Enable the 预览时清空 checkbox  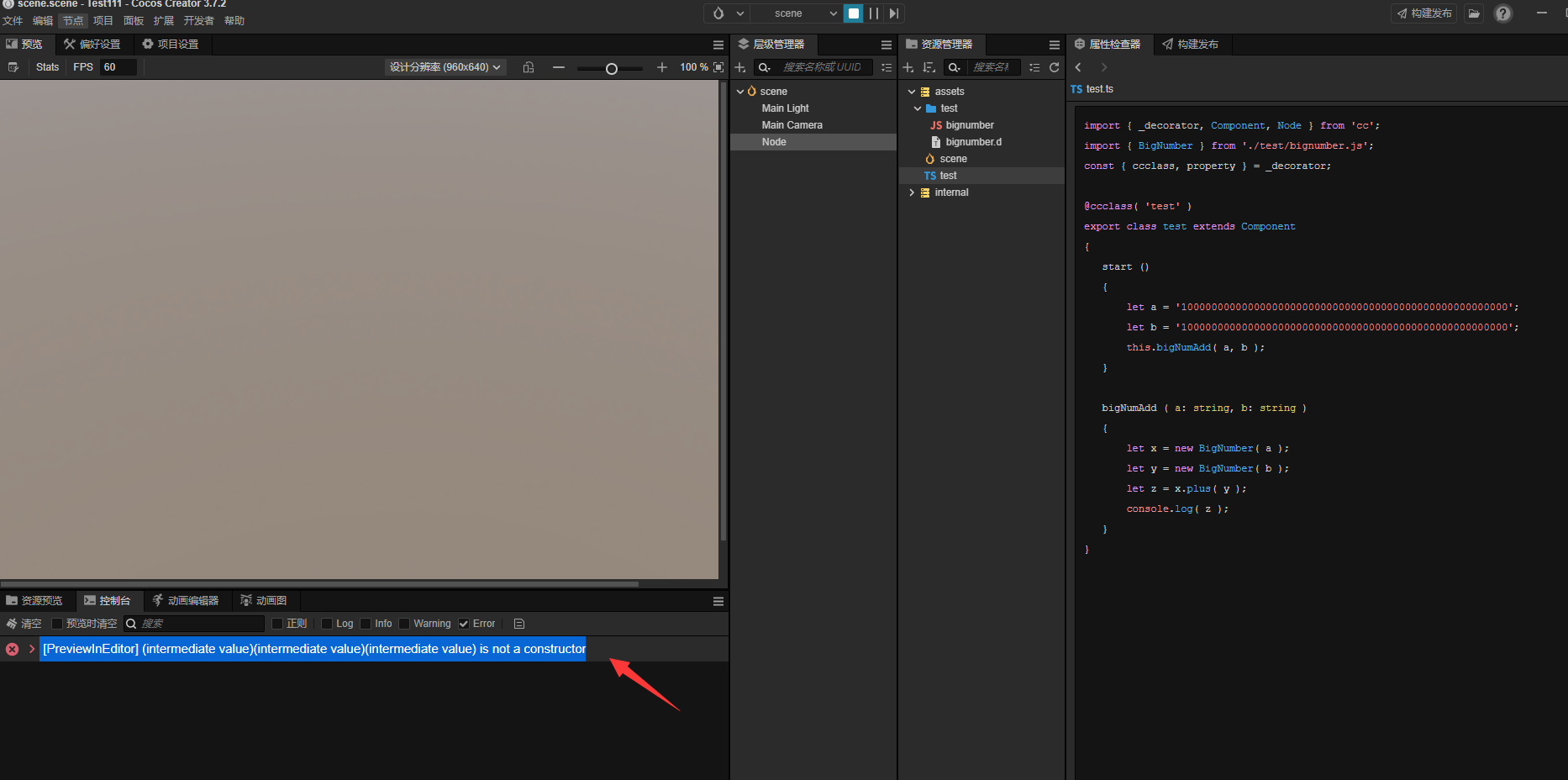[x=57, y=624]
